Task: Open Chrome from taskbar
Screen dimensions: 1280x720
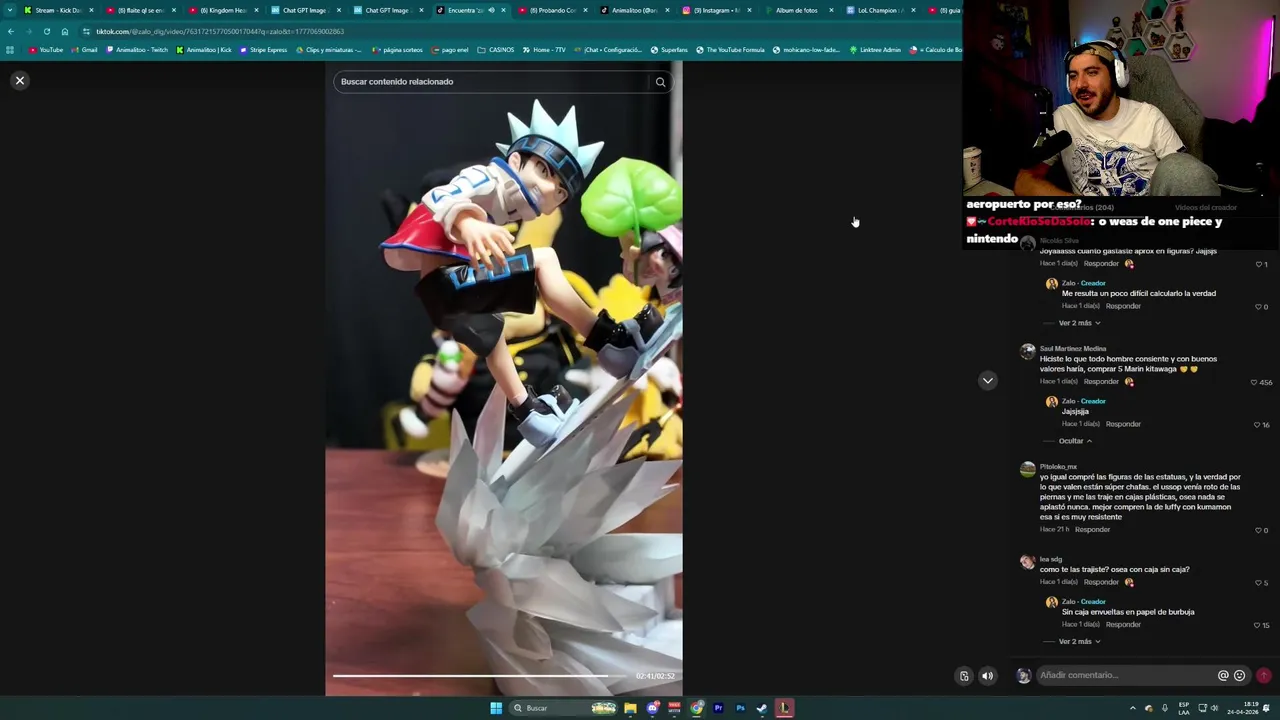Action: coord(697,708)
